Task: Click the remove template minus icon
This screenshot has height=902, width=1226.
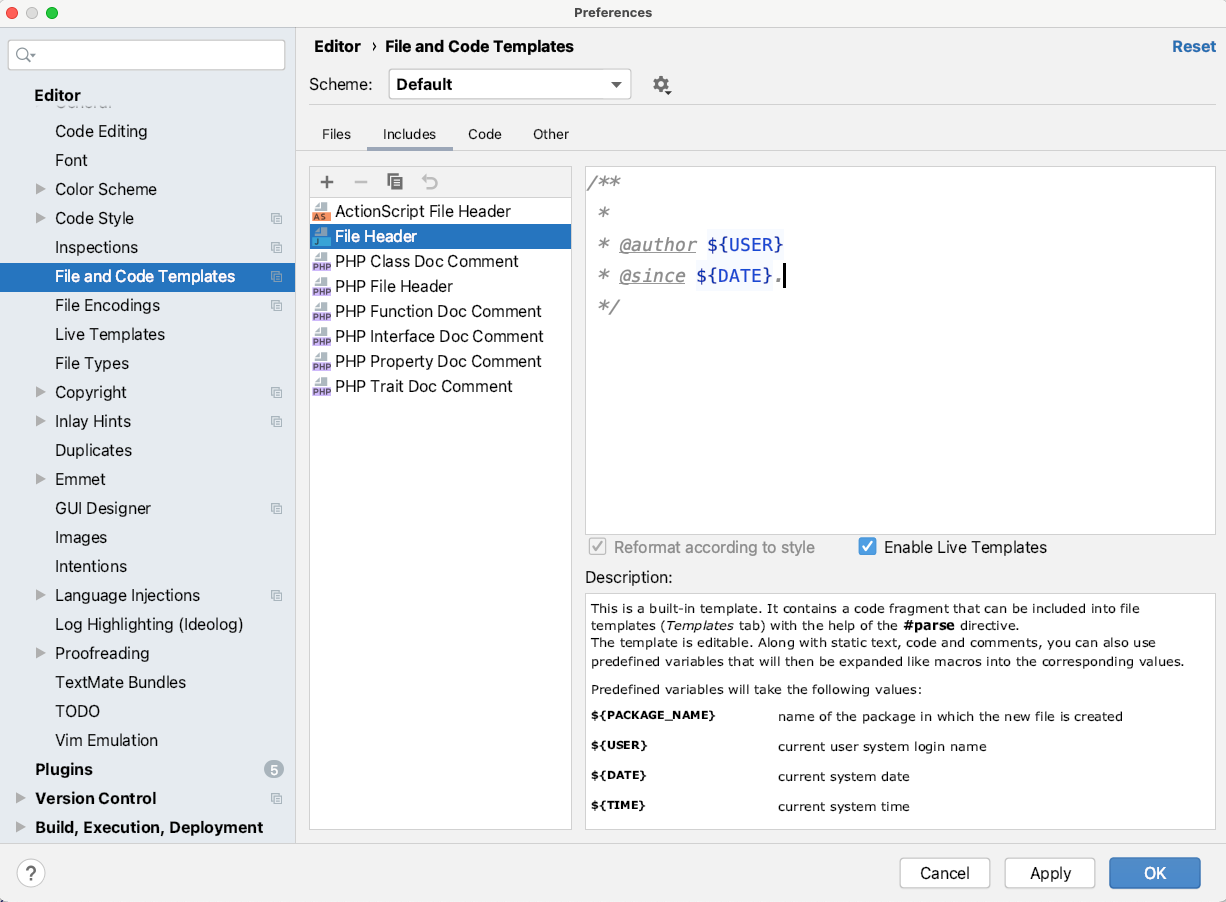Action: coord(361,182)
